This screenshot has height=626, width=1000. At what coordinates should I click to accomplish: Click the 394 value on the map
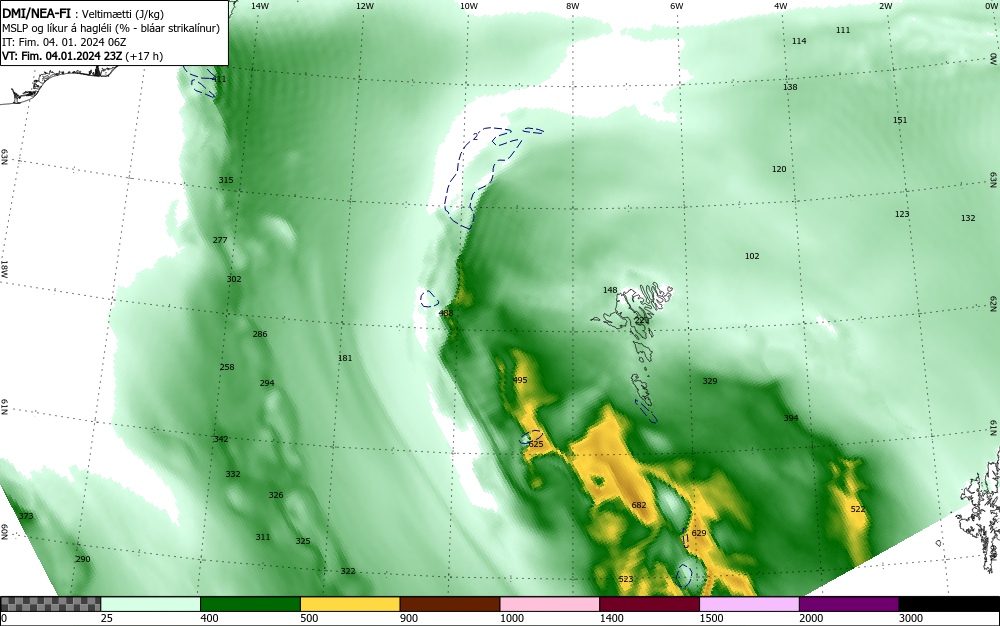tap(791, 418)
